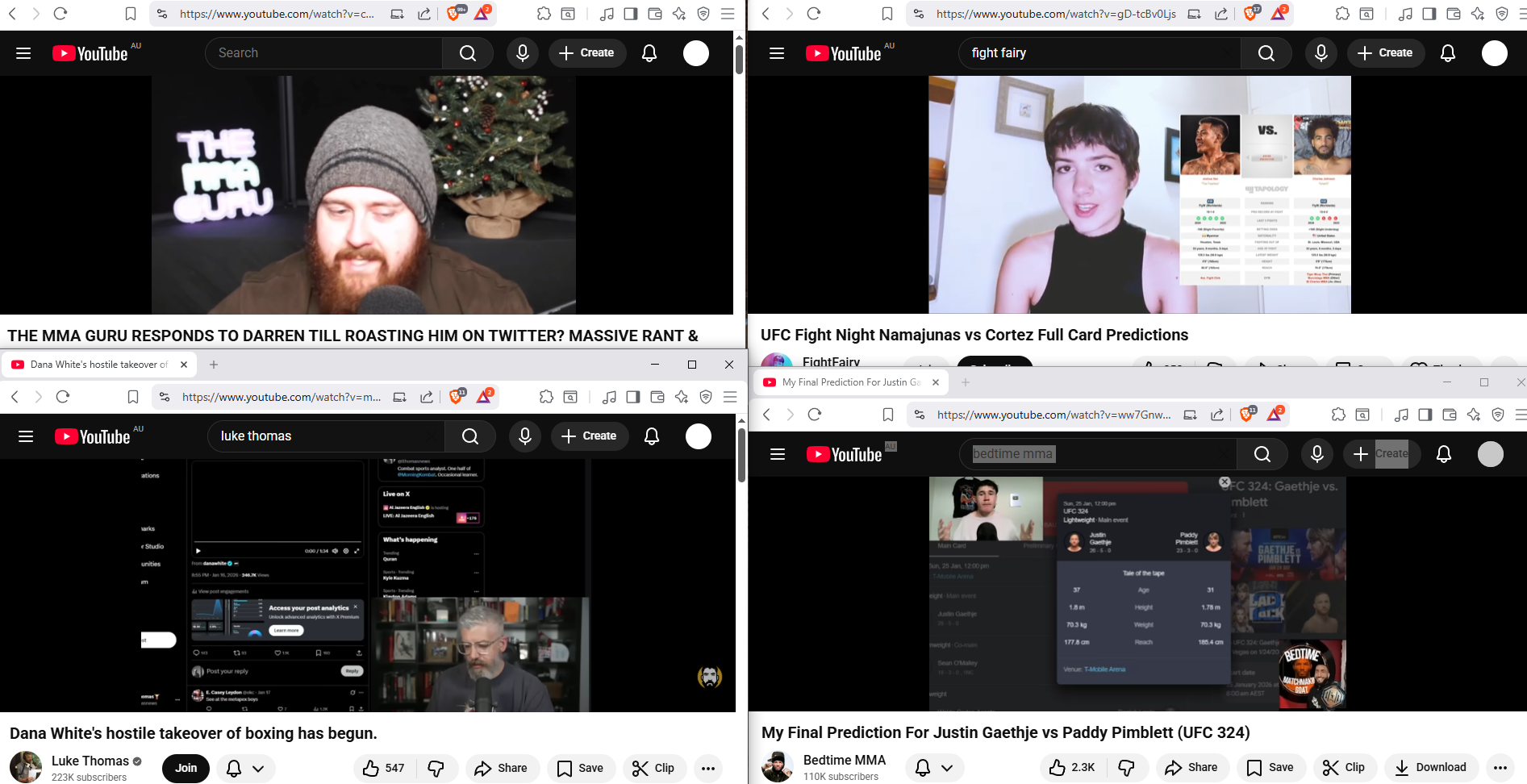Toggle the sidebar panel in MMA Guru window
Viewport: 1527px width, 784px height.
pos(631,14)
